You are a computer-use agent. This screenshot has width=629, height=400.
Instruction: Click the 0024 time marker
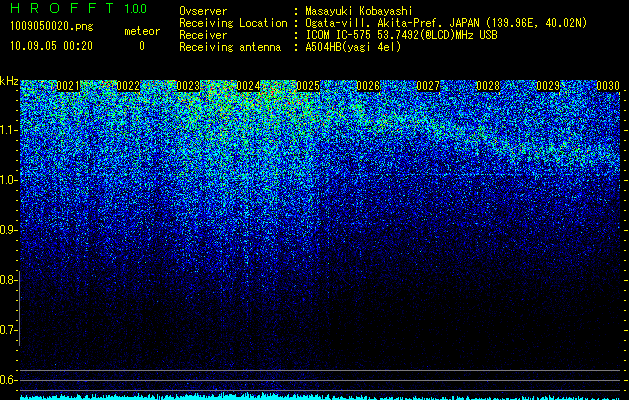[248, 86]
